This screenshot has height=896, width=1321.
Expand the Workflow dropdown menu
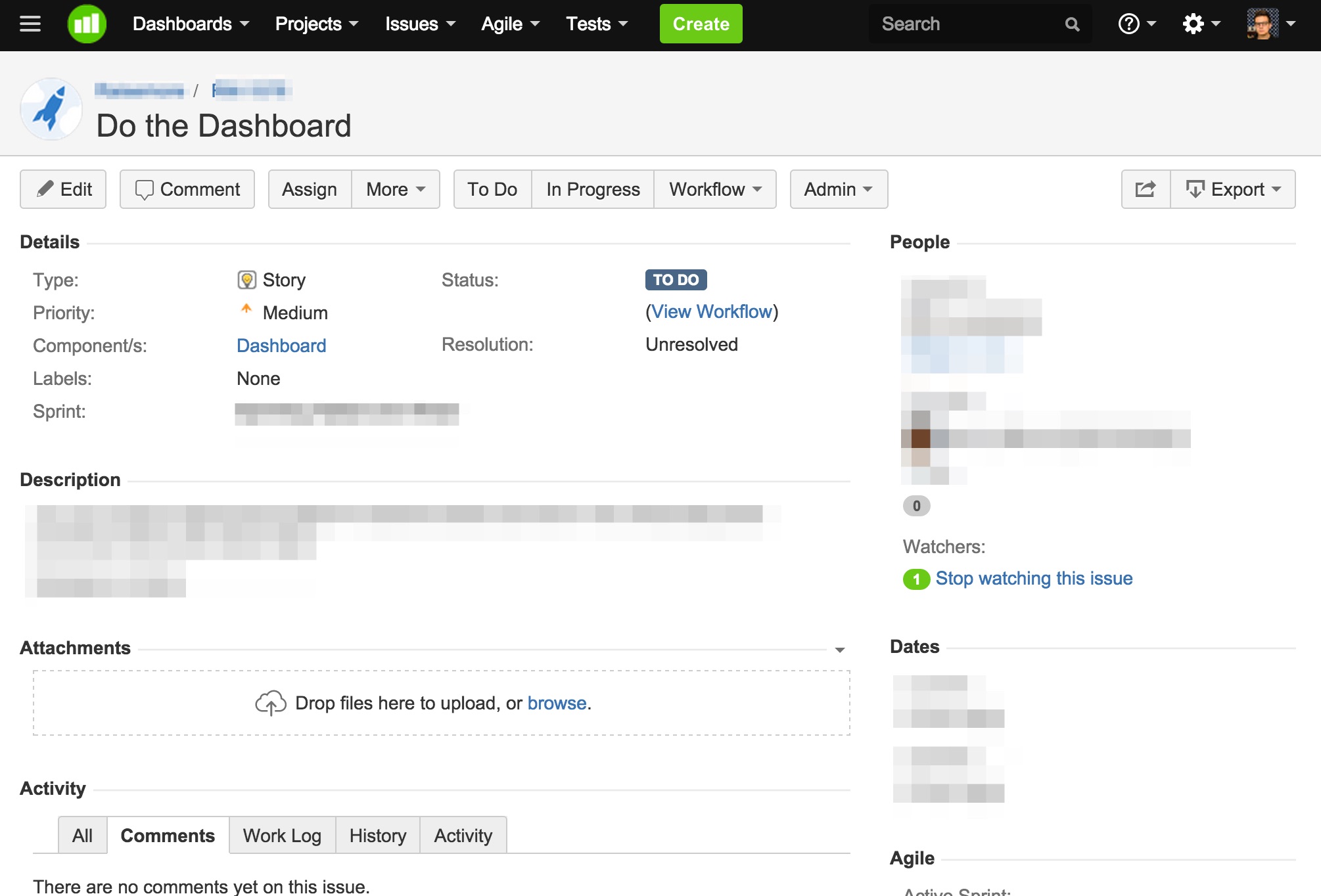[x=715, y=189]
